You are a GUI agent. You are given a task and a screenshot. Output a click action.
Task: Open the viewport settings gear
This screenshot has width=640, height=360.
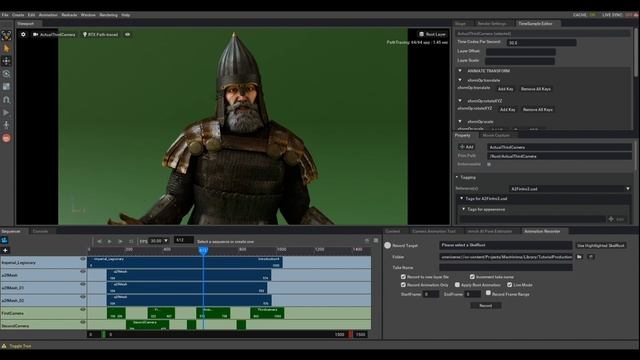click(x=23, y=35)
